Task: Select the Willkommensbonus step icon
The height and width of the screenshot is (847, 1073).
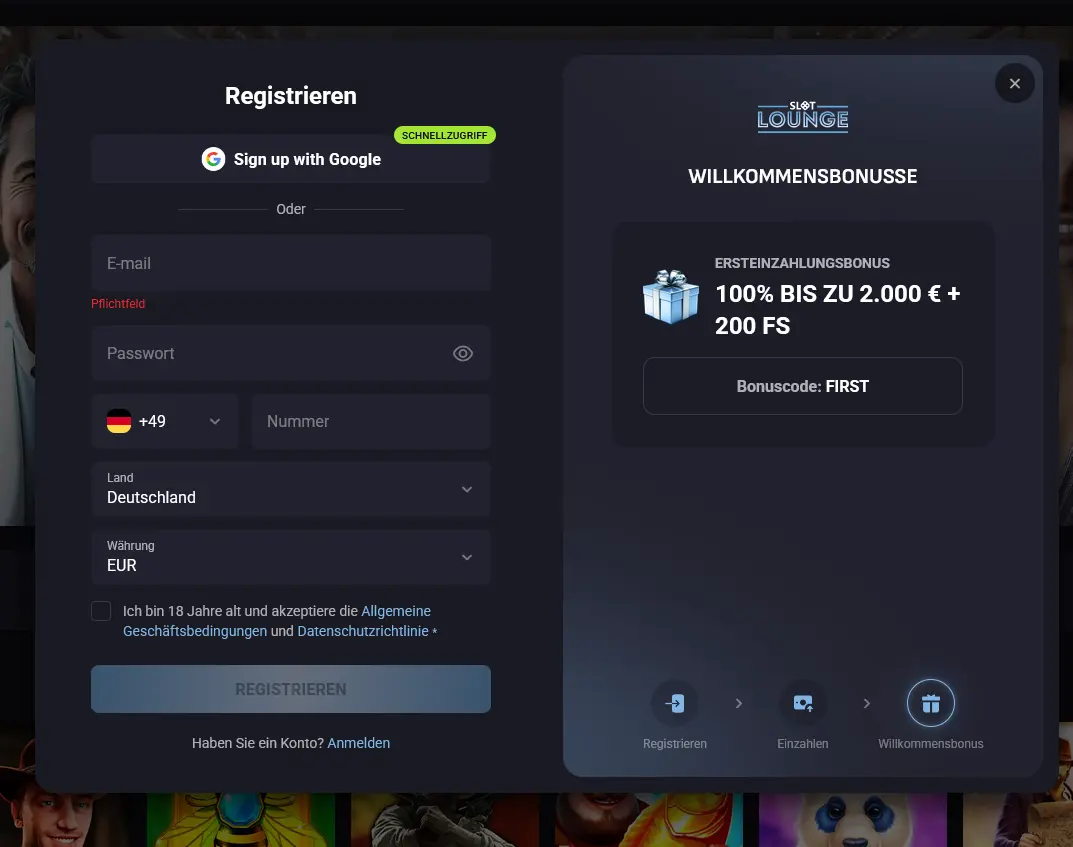Action: pos(931,703)
